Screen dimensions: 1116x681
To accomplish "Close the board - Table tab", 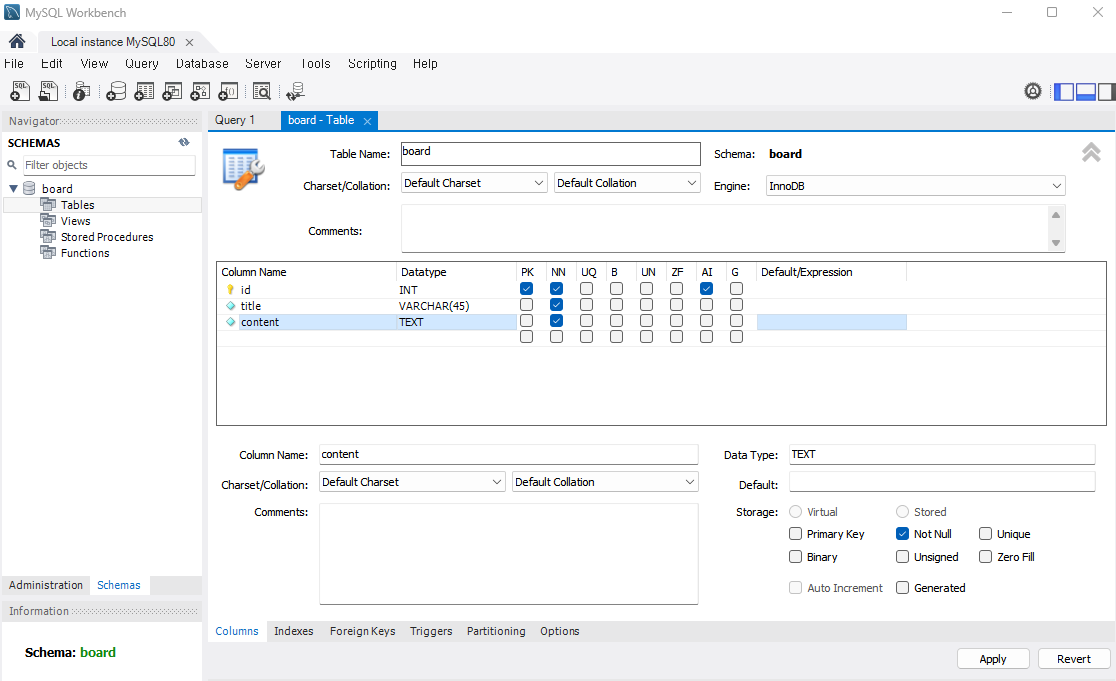I will 367,121.
